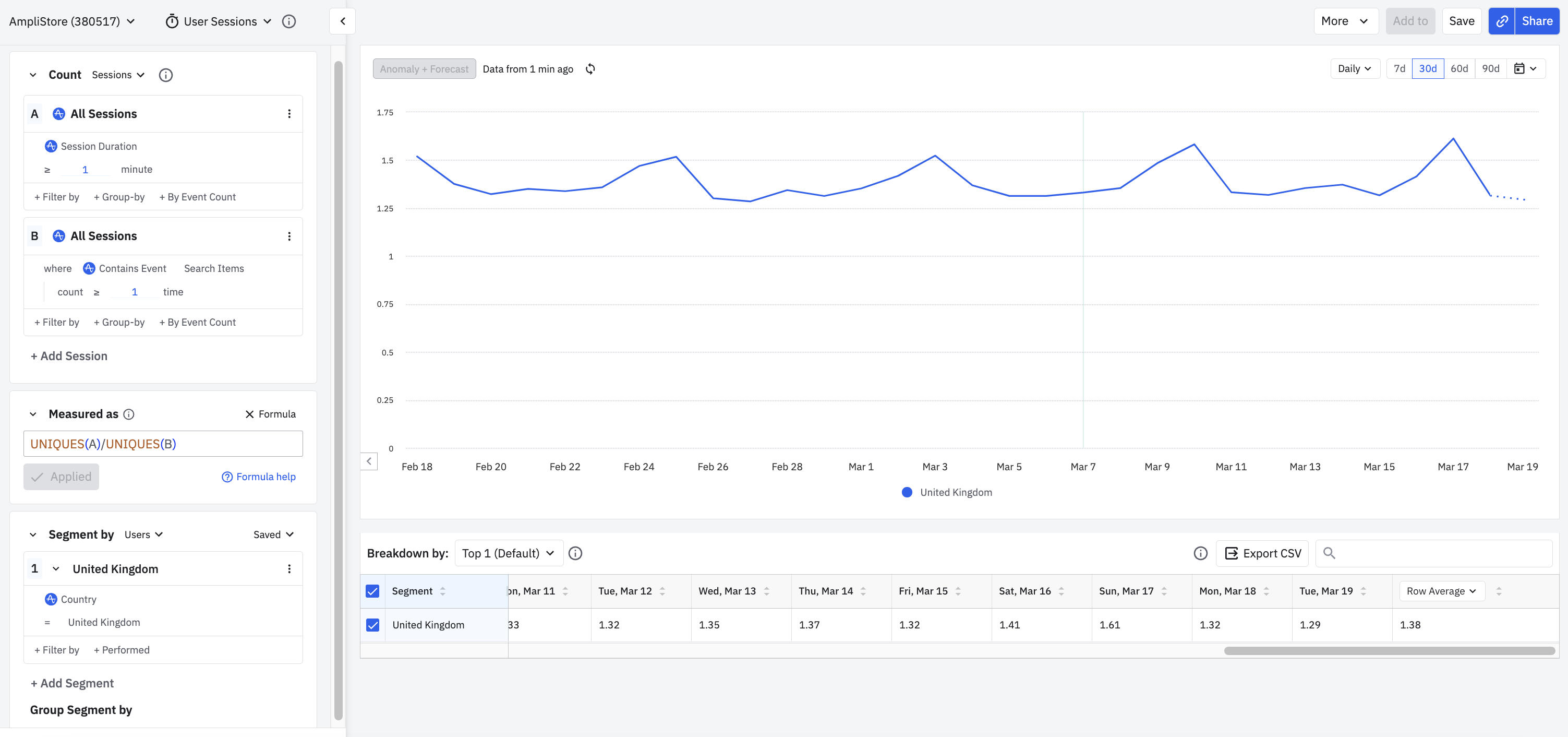The height and width of the screenshot is (737, 1568).
Task: Open the three-dot menu for the United Kingdom segment
Action: coord(289,569)
